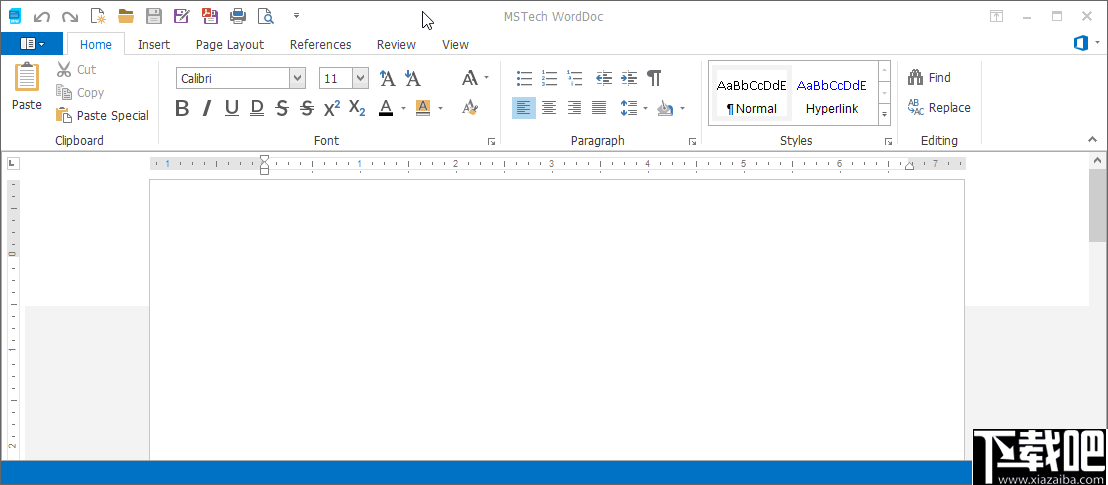
Task: Apply the text highlight color
Action: [x=423, y=108]
